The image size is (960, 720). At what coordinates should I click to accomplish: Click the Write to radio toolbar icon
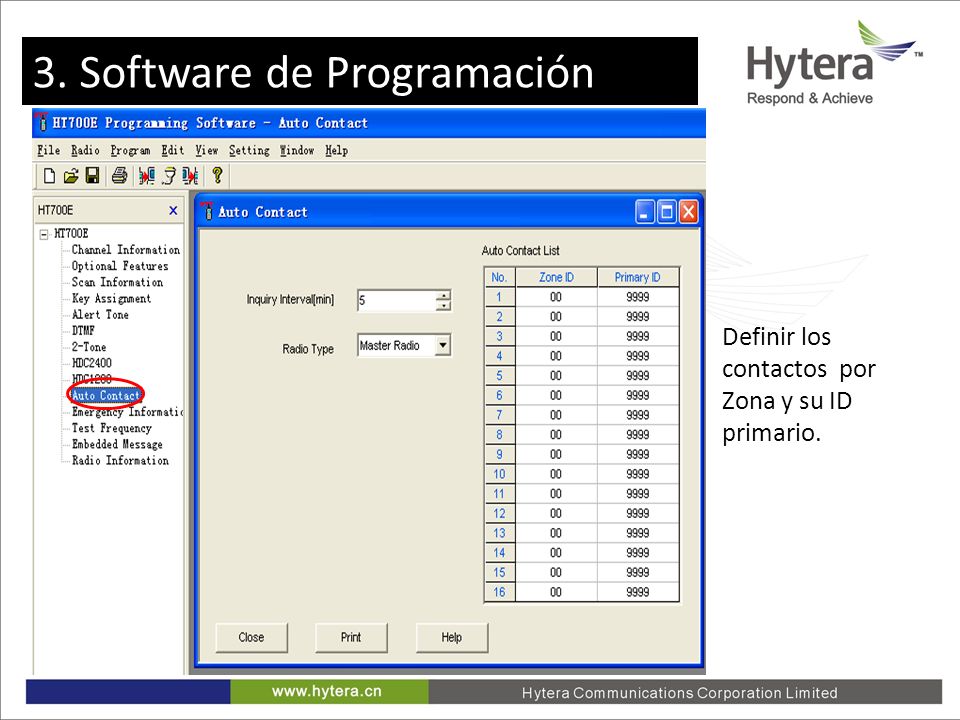coord(190,176)
